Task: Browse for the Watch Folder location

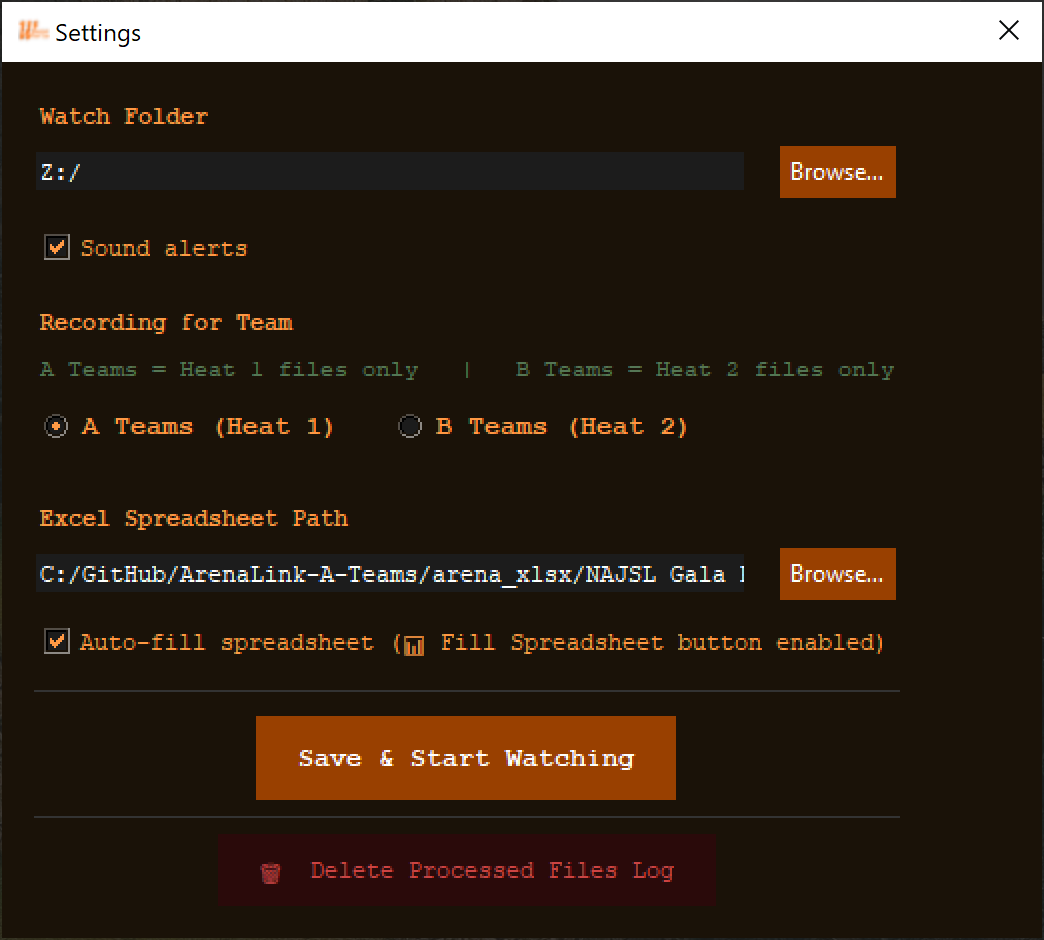Action: (838, 172)
